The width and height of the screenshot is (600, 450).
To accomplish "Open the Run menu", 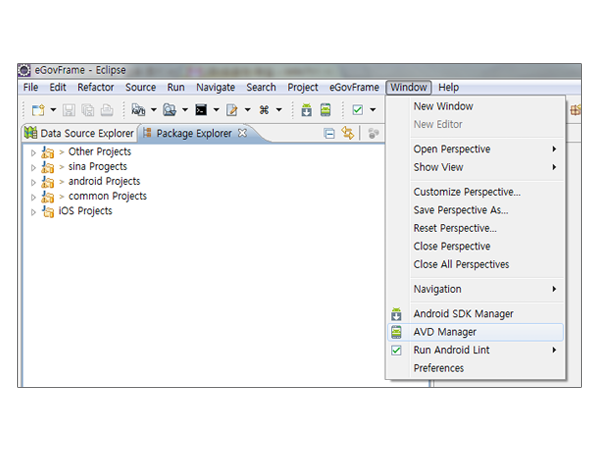I will pyautogui.click(x=176, y=88).
